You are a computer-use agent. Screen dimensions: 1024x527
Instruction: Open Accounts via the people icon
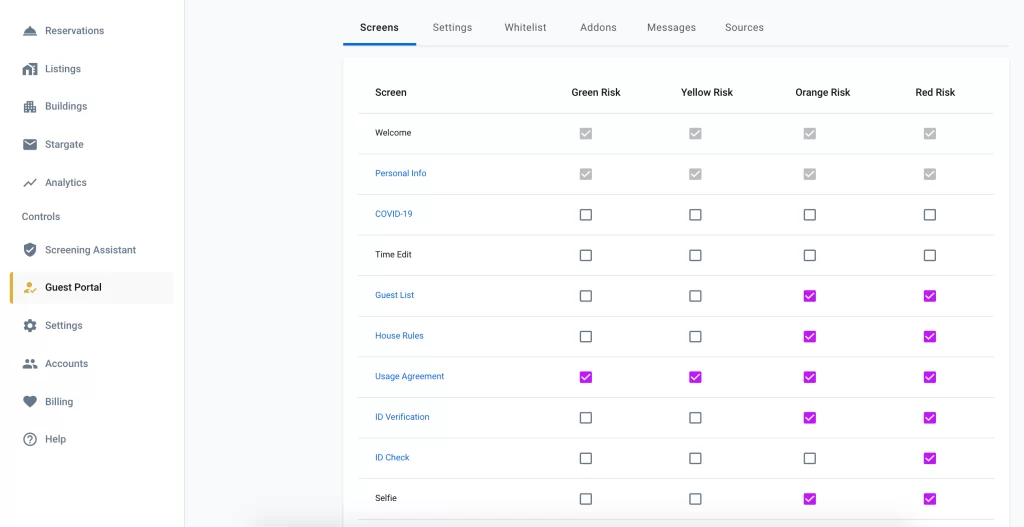pos(30,364)
